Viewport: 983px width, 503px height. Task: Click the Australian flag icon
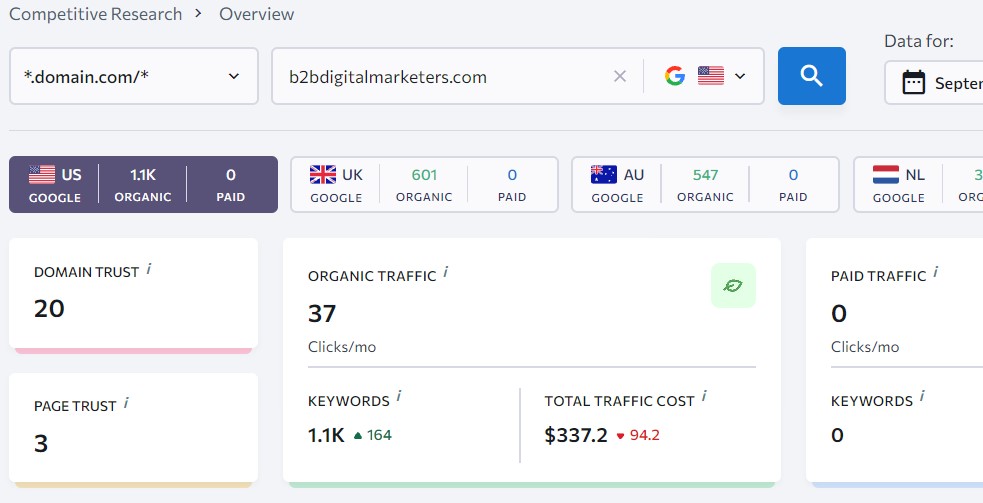click(604, 174)
